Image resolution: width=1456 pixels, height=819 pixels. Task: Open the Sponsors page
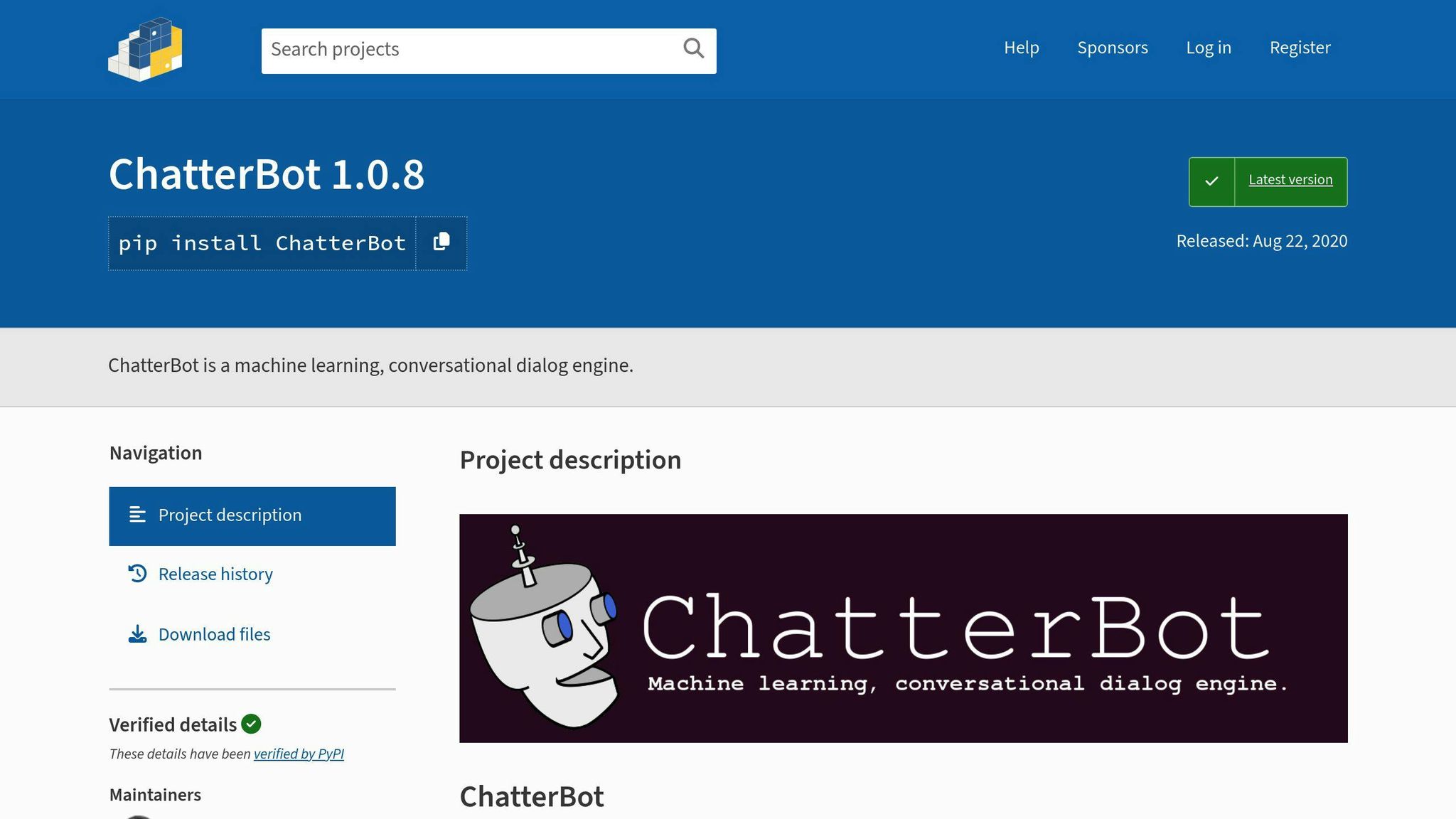[1112, 48]
